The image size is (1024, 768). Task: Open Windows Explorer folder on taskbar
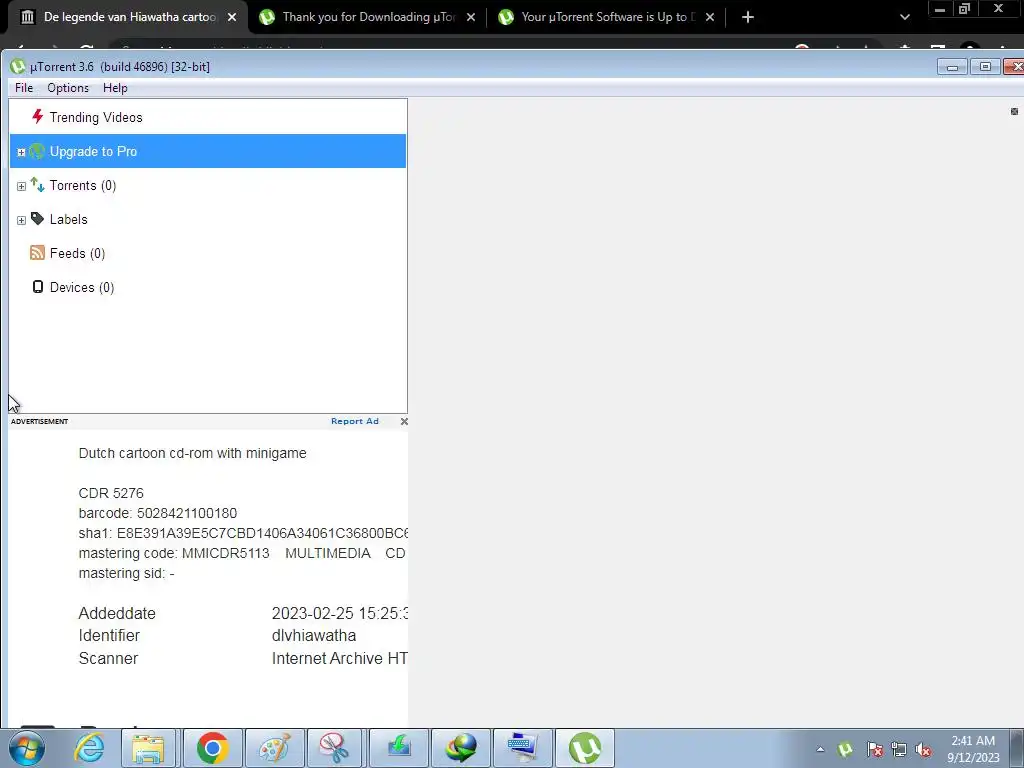point(148,748)
